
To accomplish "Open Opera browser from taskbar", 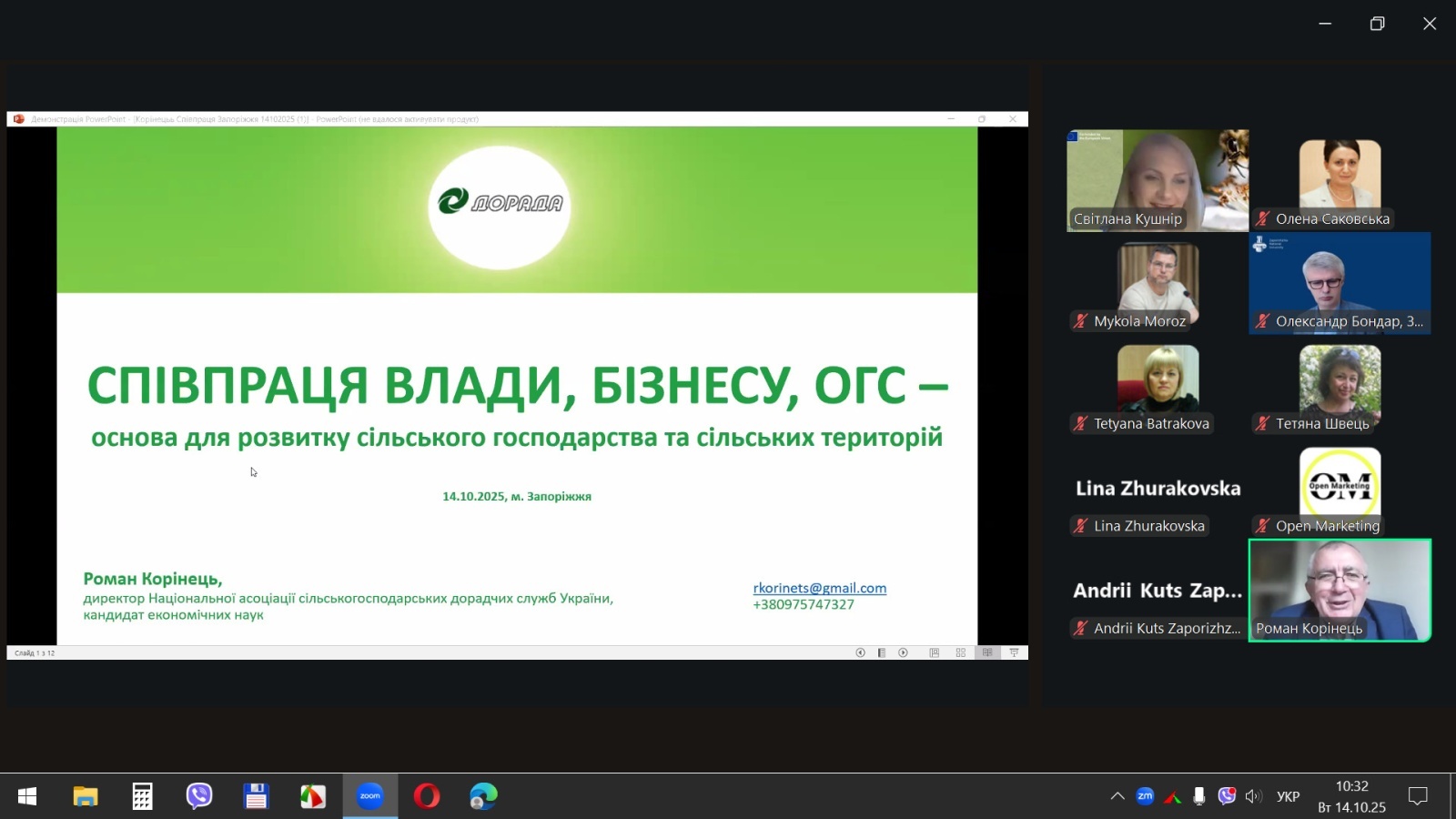I will click(426, 796).
